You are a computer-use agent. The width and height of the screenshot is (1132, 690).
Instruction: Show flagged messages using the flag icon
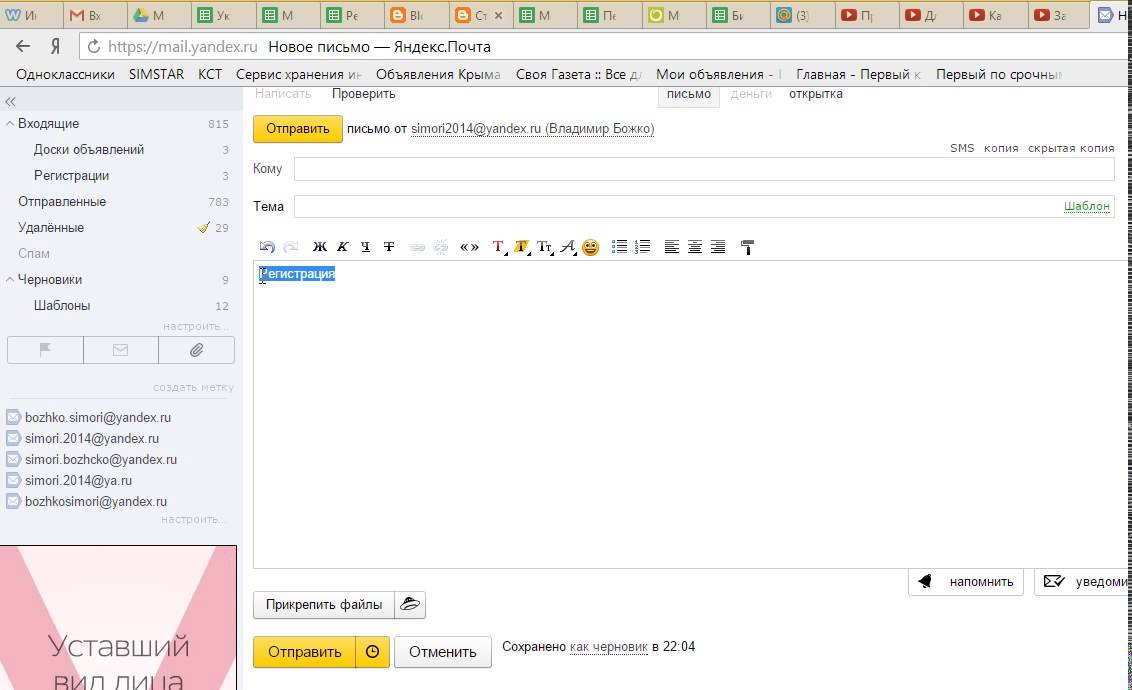click(x=45, y=350)
